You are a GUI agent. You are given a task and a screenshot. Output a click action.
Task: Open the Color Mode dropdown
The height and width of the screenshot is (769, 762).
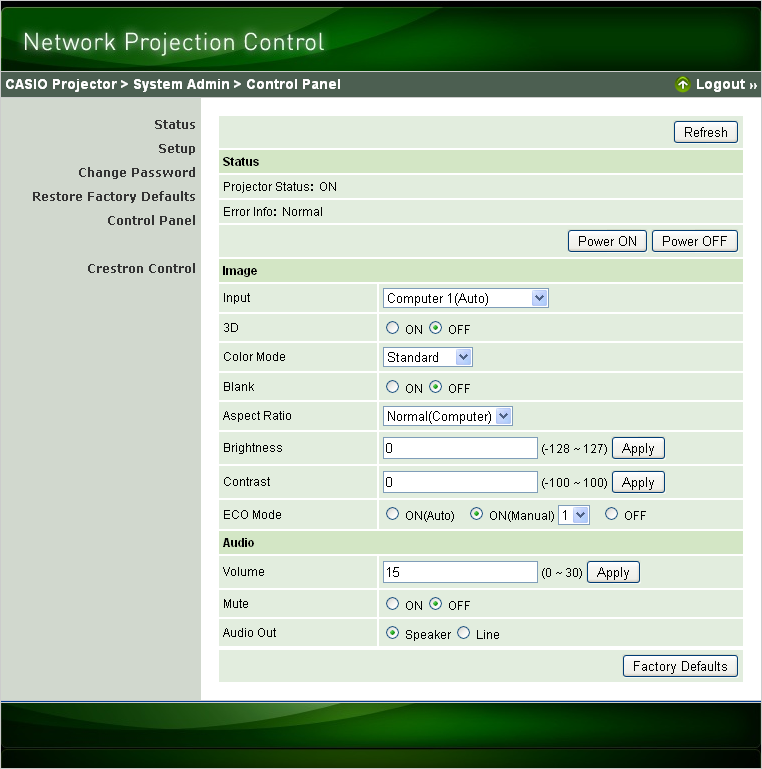(x=427, y=358)
